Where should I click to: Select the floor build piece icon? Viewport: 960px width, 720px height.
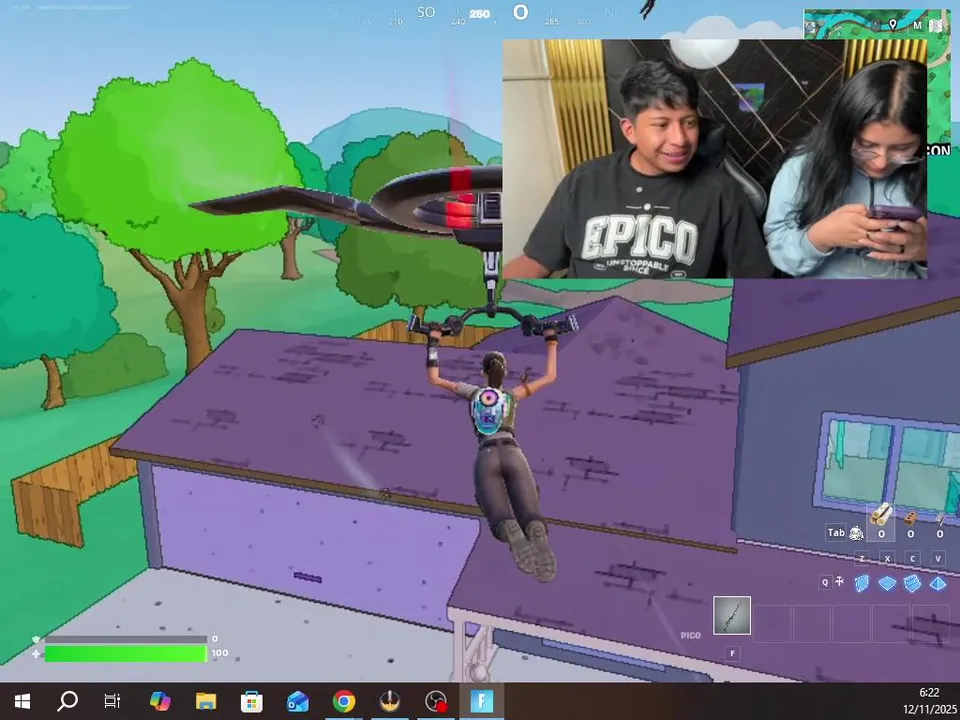tap(887, 583)
